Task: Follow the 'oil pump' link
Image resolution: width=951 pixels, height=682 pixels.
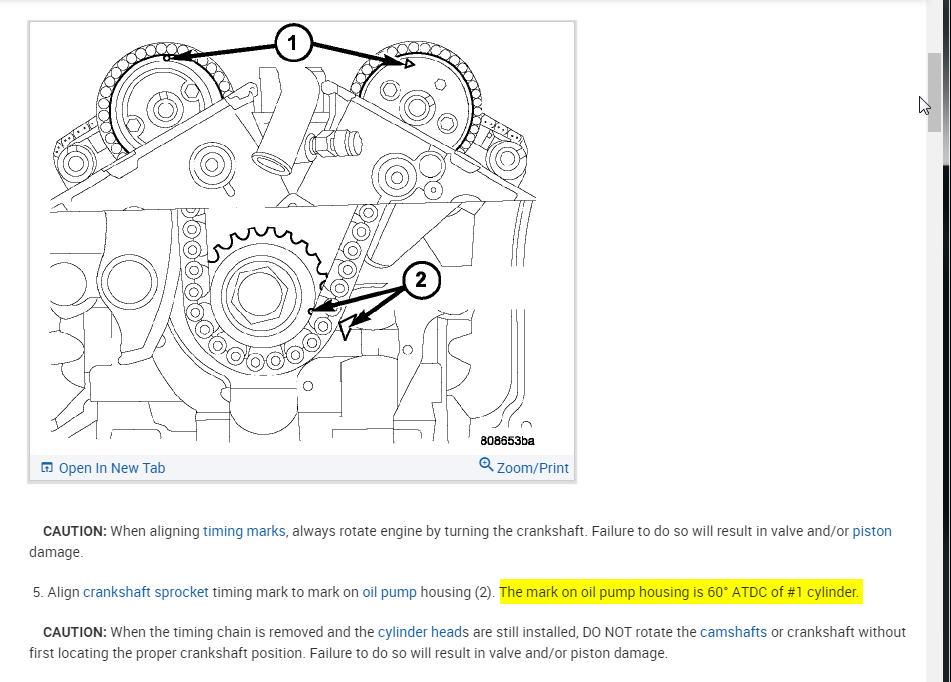Action: (x=389, y=592)
